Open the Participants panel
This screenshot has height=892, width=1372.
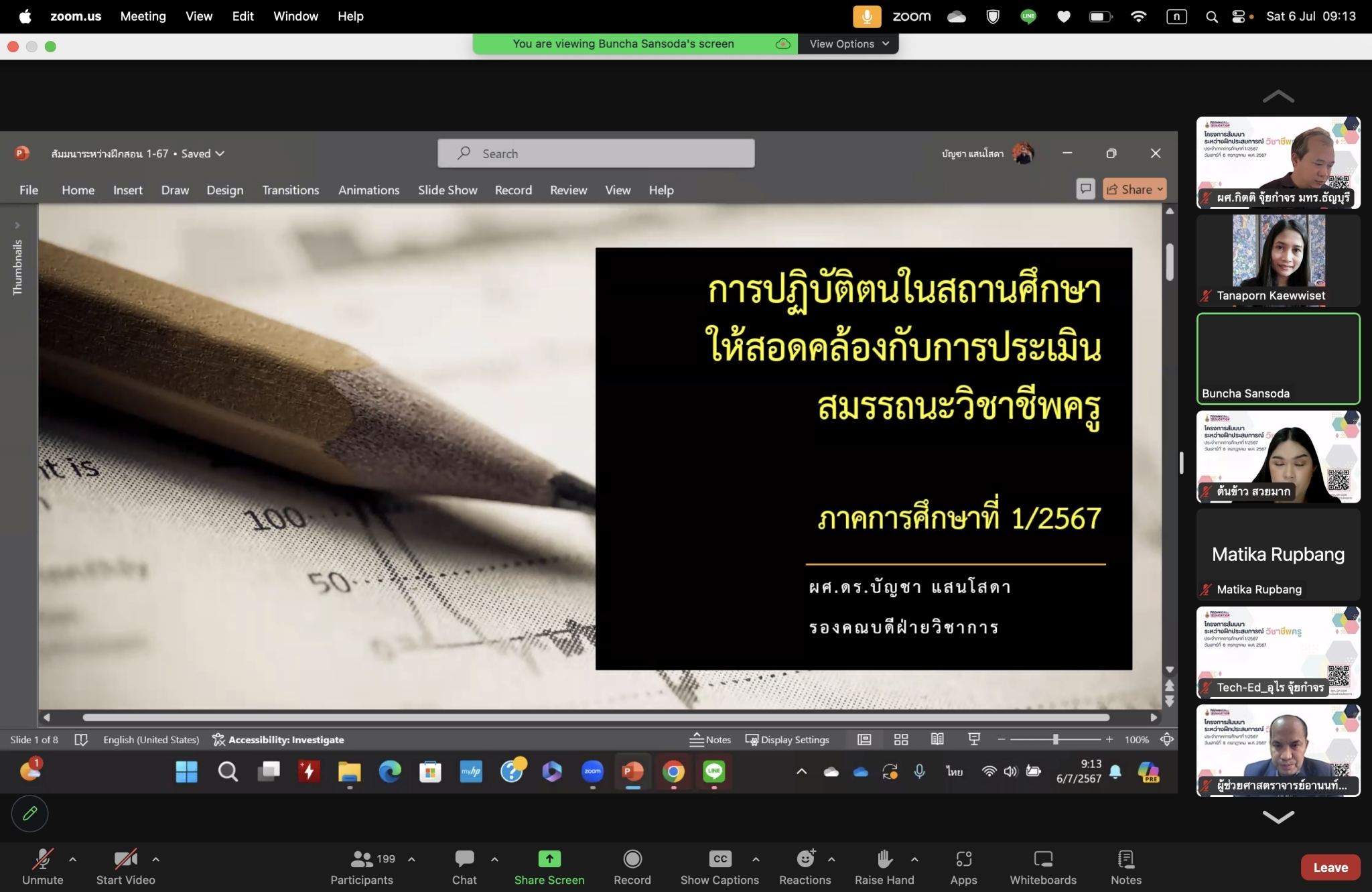[362, 867]
